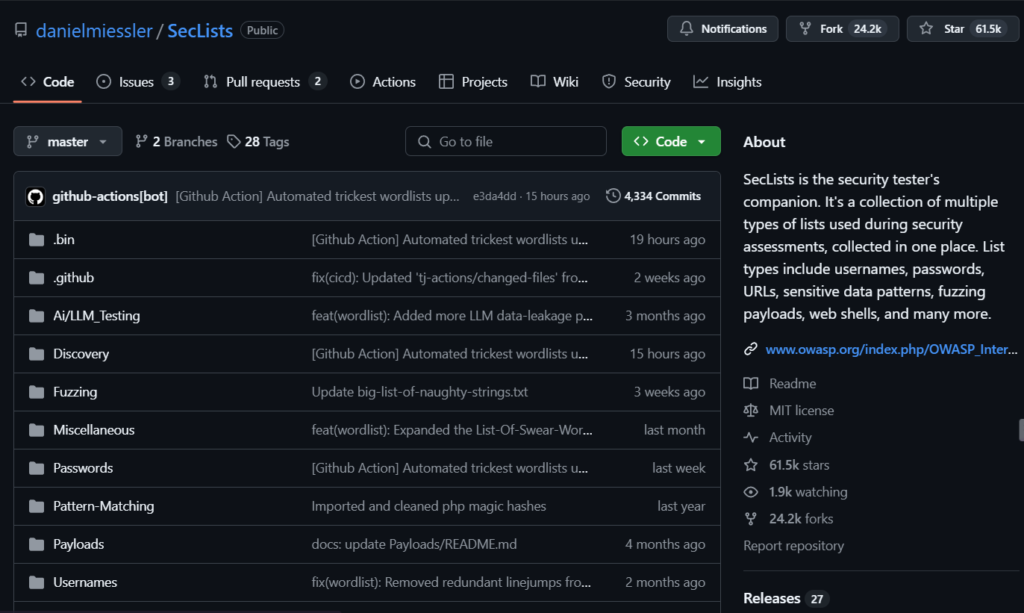Open the MIT license link text
This screenshot has width=1024, height=613.
(801, 411)
